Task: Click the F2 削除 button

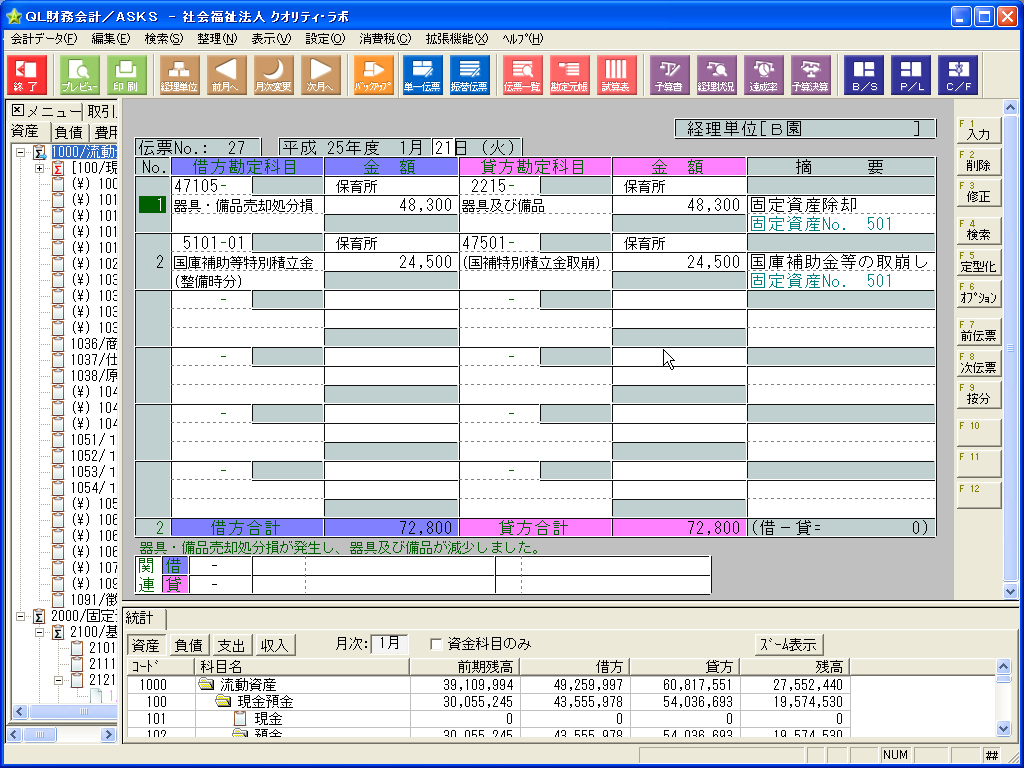Action: [x=978, y=161]
